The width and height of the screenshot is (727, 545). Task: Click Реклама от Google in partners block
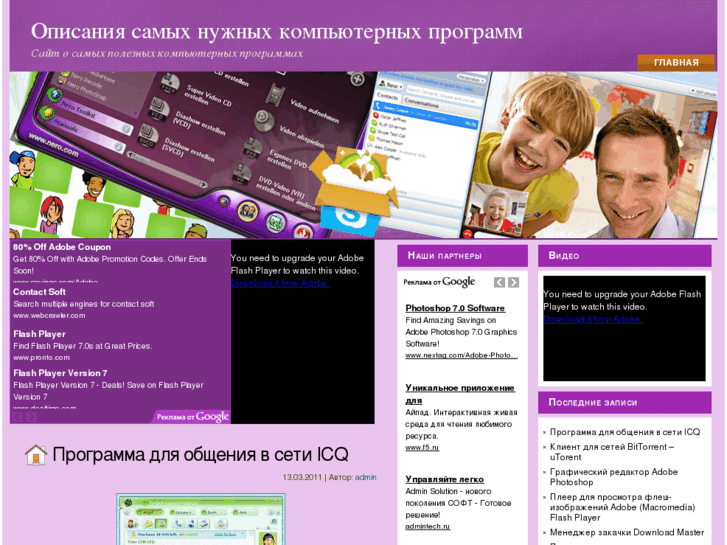(x=439, y=282)
